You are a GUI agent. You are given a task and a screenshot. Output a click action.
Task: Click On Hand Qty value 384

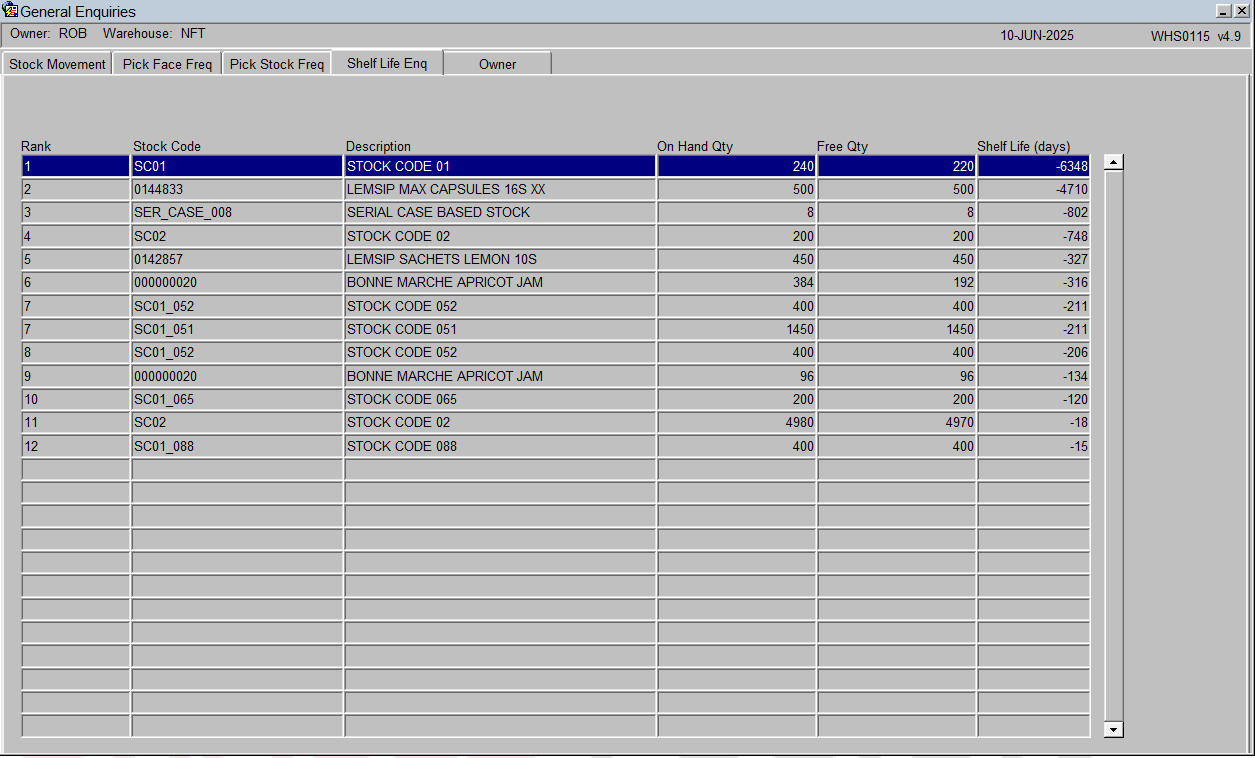[737, 282]
